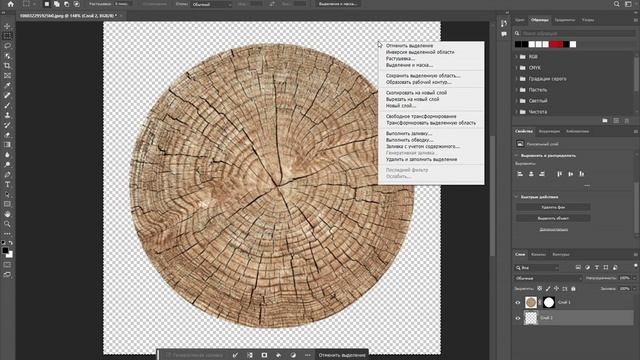640x360 pixels.
Task: Hide layer Слой 2 with its eye icon
Action: (518, 318)
